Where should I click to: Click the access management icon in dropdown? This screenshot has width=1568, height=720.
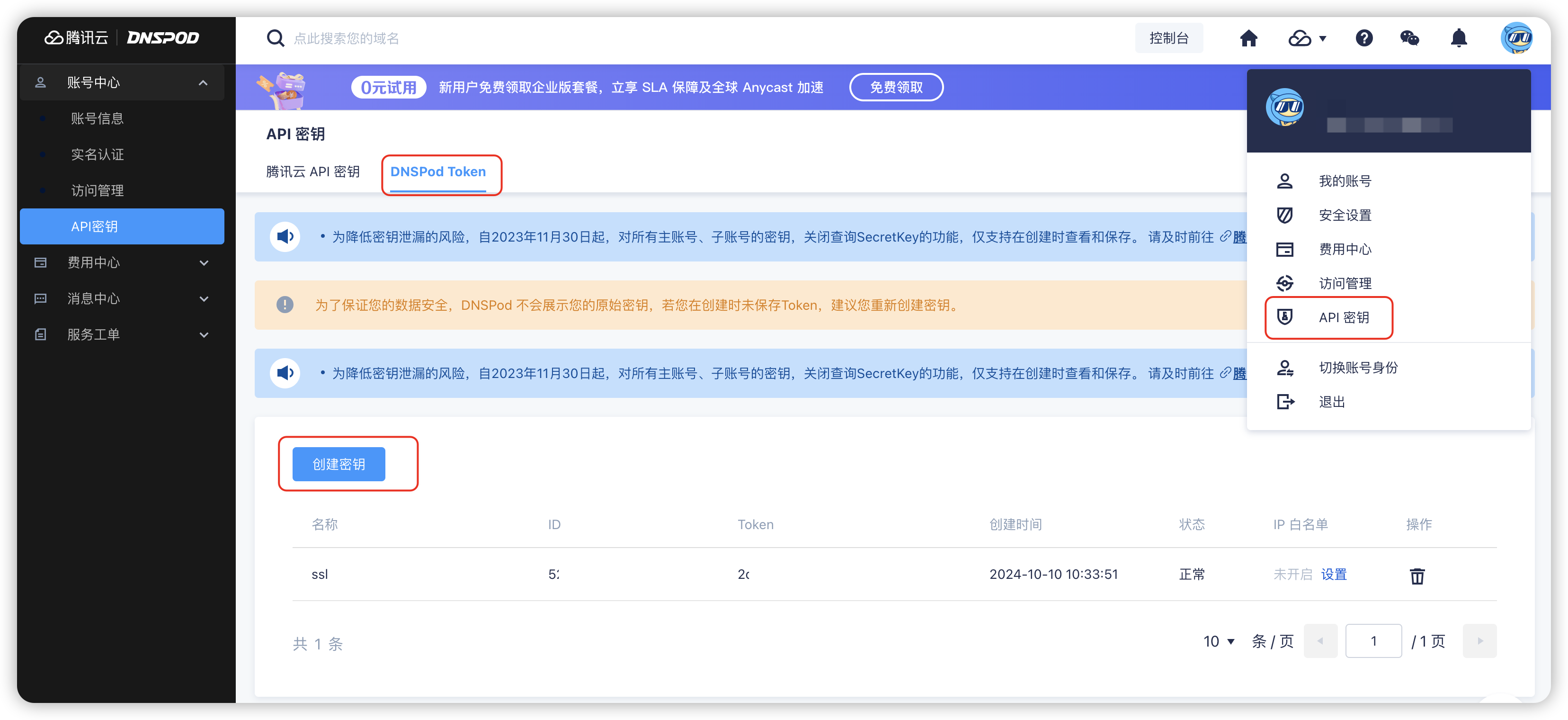[x=1284, y=283]
